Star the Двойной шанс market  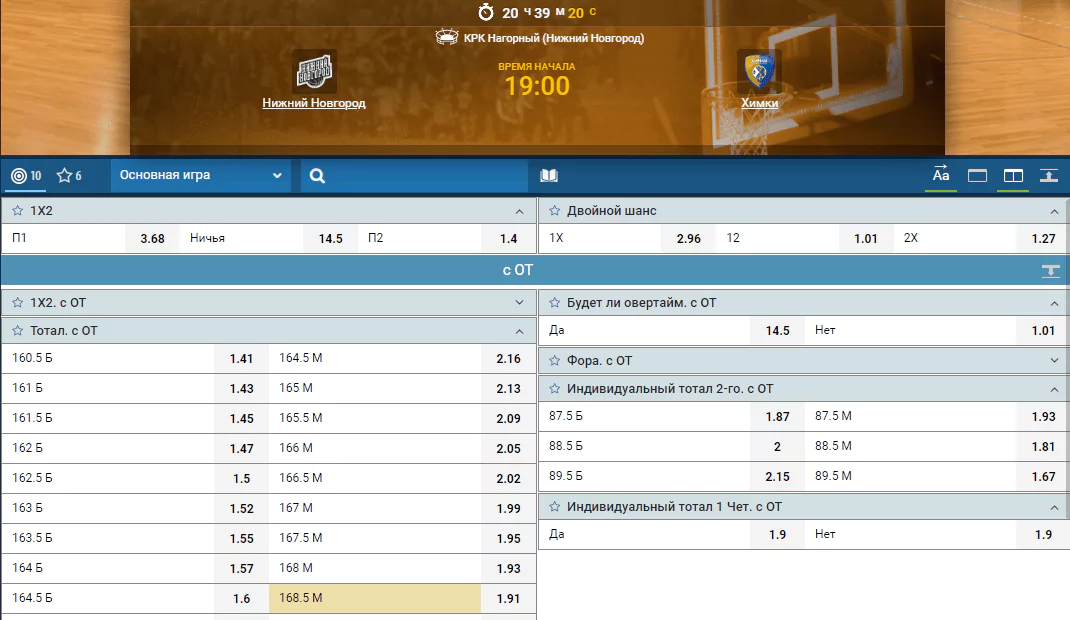(555, 211)
